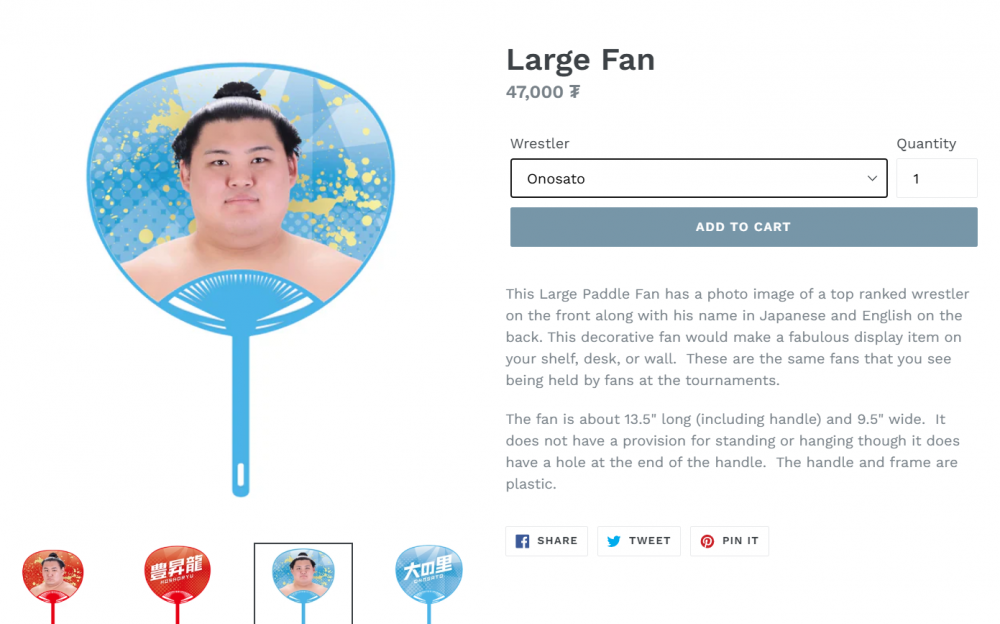The width and height of the screenshot is (1000, 624).
Task: Click the chevron arrow on Wrestler select
Action: point(872,179)
